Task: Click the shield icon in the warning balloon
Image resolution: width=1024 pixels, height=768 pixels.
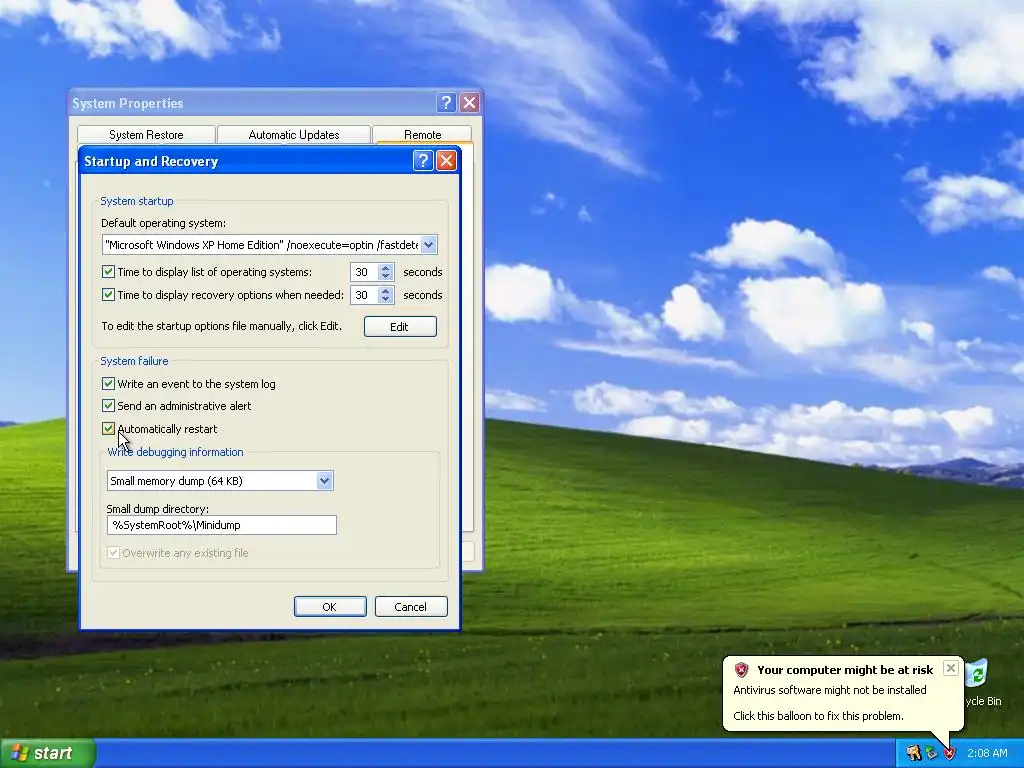Action: point(741,669)
